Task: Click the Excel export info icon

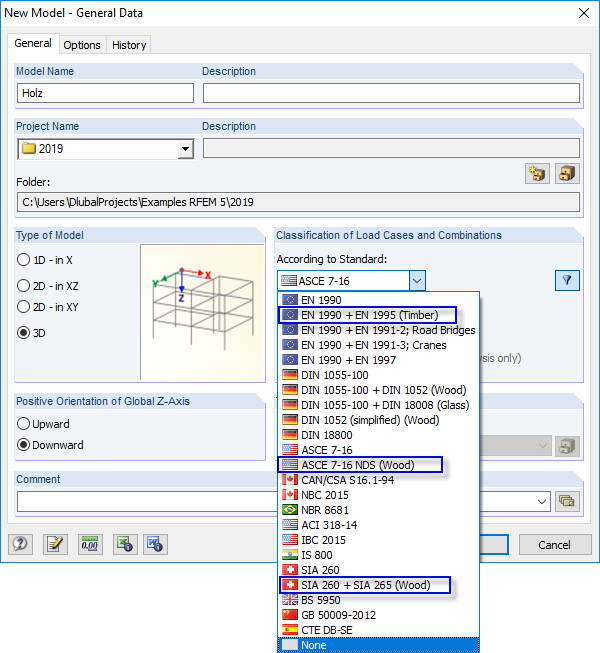Action: [125, 544]
